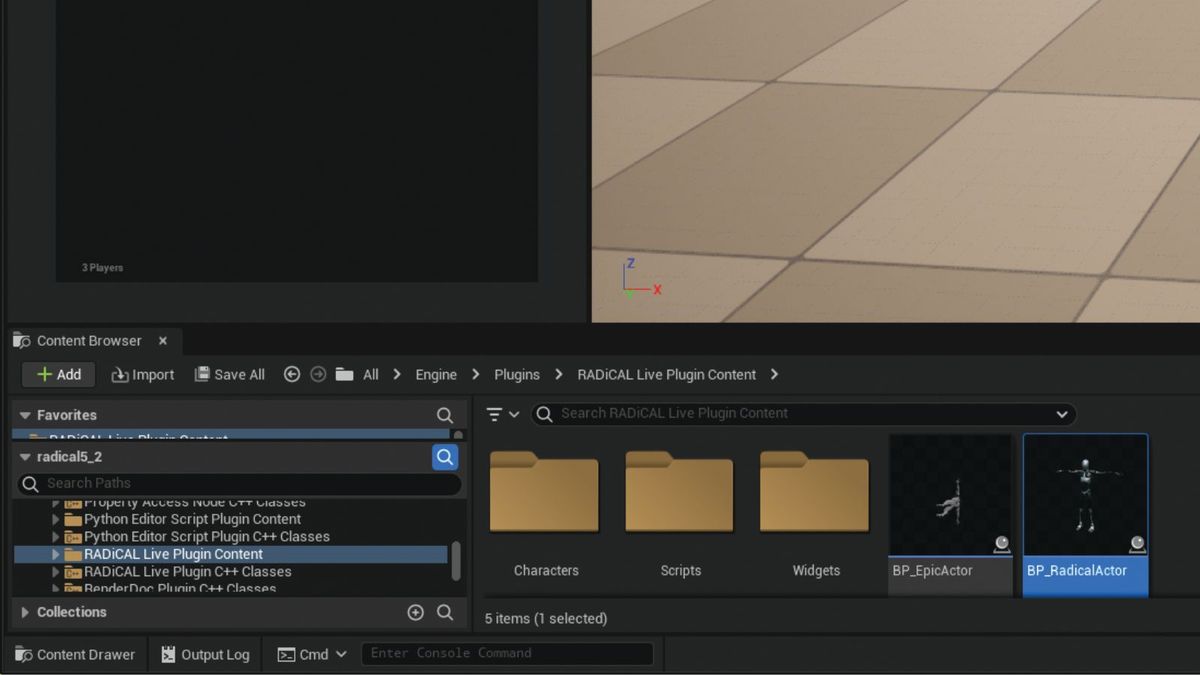Click the blue search icon beside radical5_2
Viewport: 1200px width, 675px height.
click(x=444, y=457)
